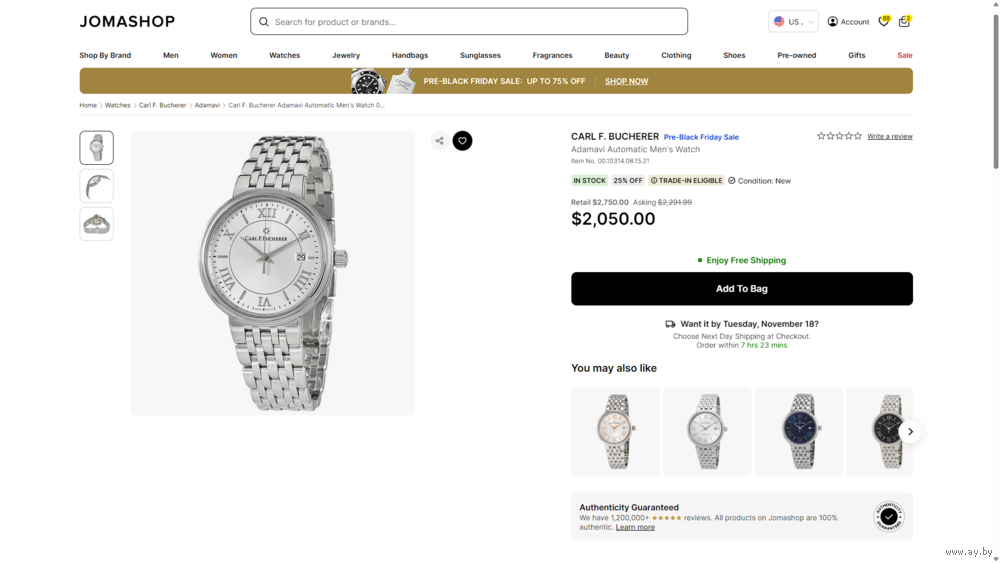Click the Authenticity Guaranteed badge
This screenshot has width=1000, height=563.
(x=888, y=516)
